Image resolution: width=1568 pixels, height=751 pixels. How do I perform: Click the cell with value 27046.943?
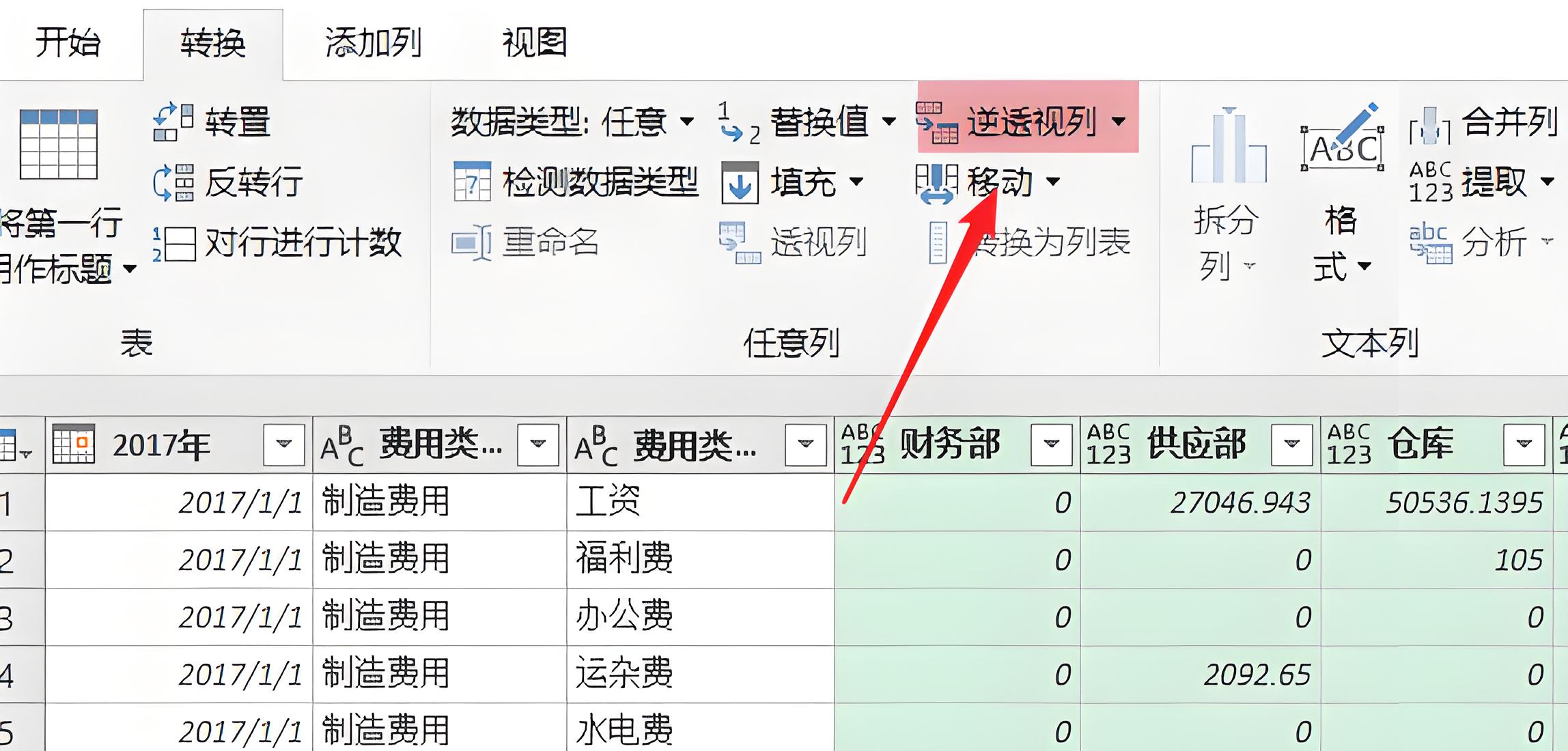point(1201,502)
